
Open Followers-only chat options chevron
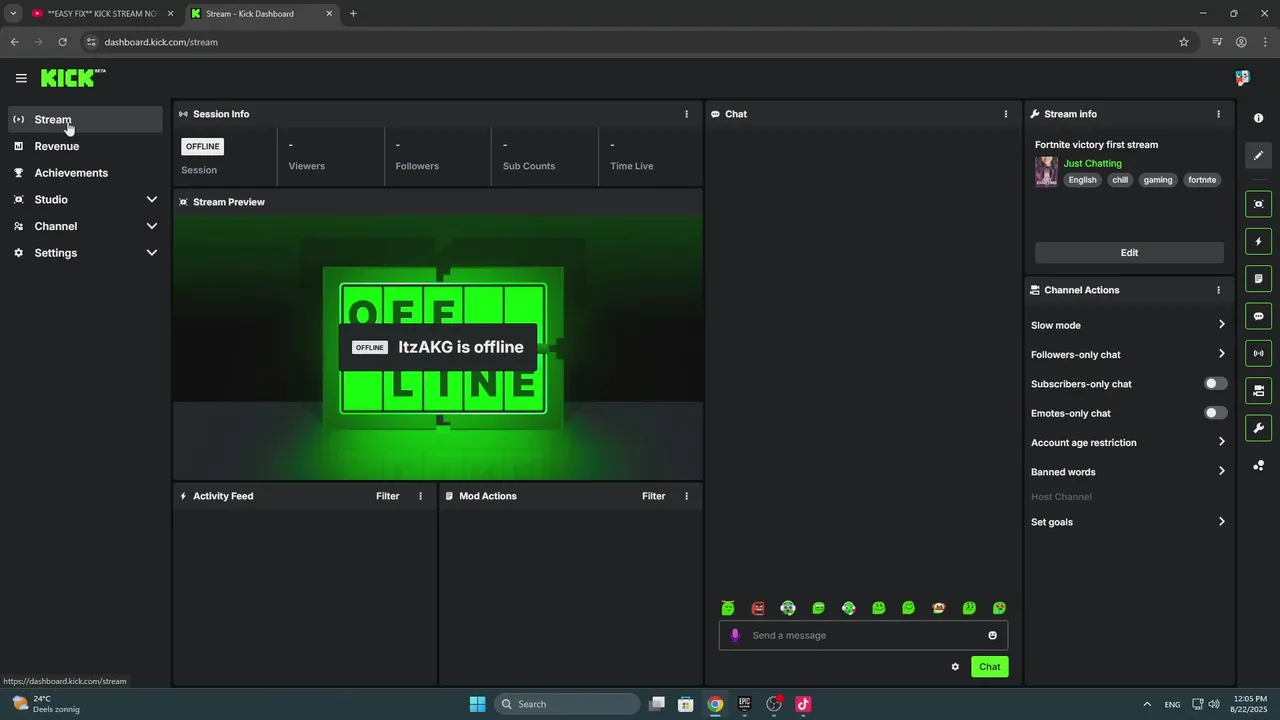1221,354
